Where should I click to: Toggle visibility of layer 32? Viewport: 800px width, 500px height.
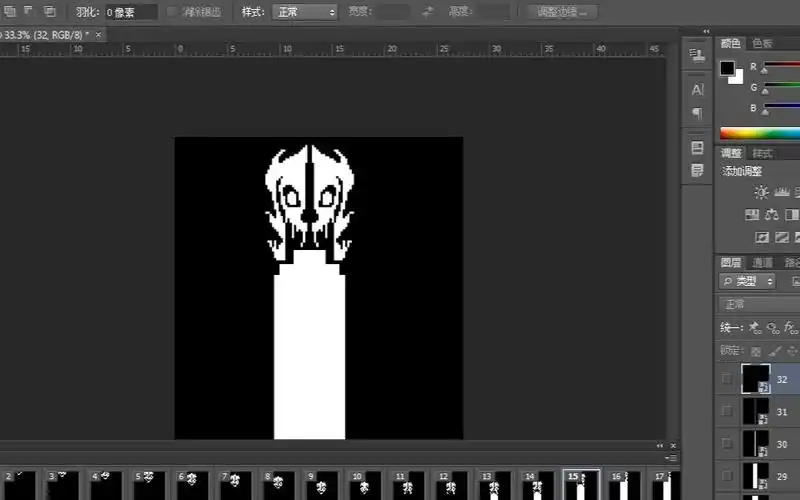click(x=727, y=379)
